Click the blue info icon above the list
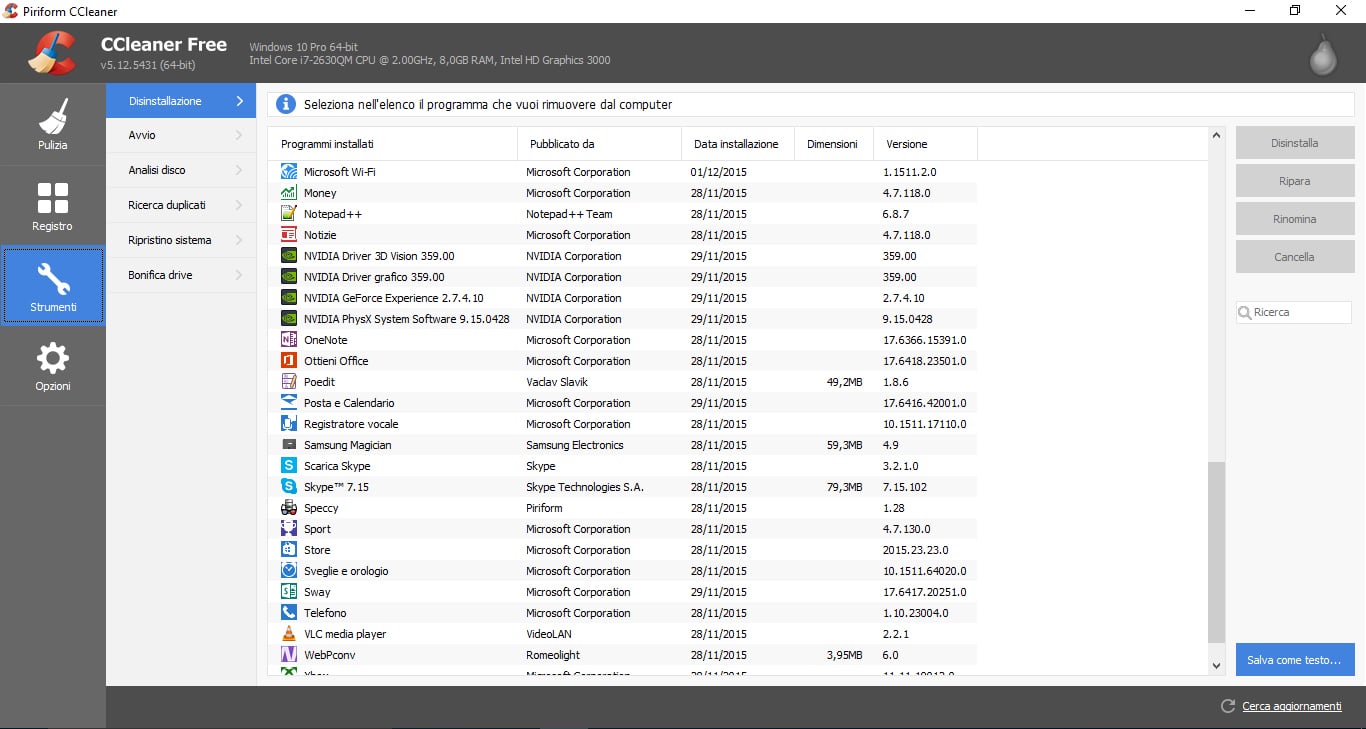The image size is (1366, 729). (287, 104)
